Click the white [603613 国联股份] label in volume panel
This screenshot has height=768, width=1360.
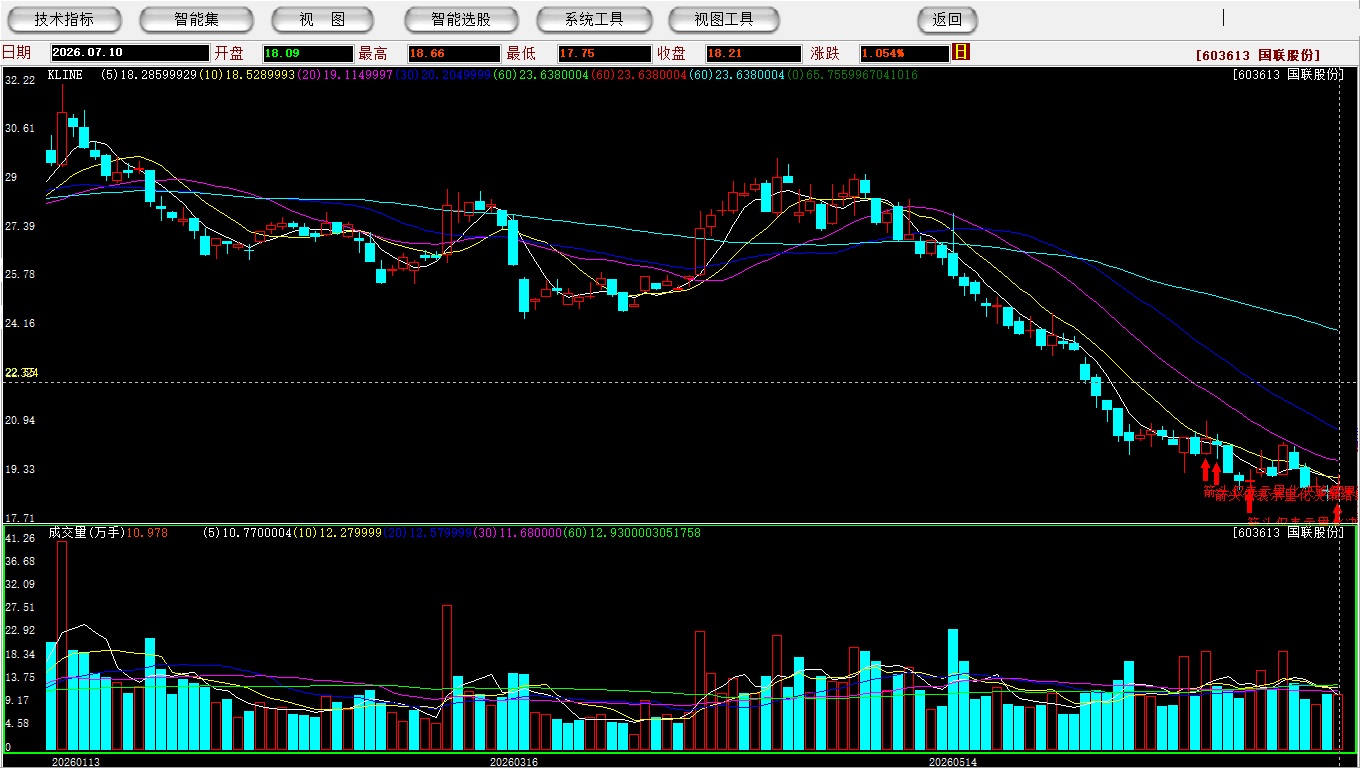point(1289,533)
